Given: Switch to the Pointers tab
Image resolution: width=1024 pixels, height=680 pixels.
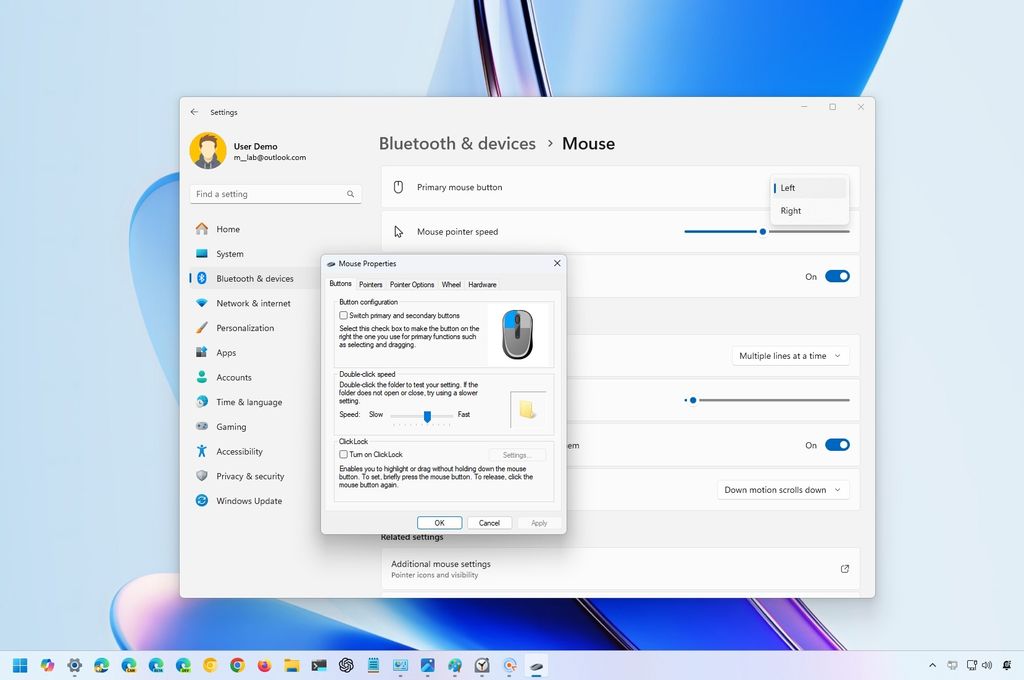Looking at the screenshot, I should (371, 284).
